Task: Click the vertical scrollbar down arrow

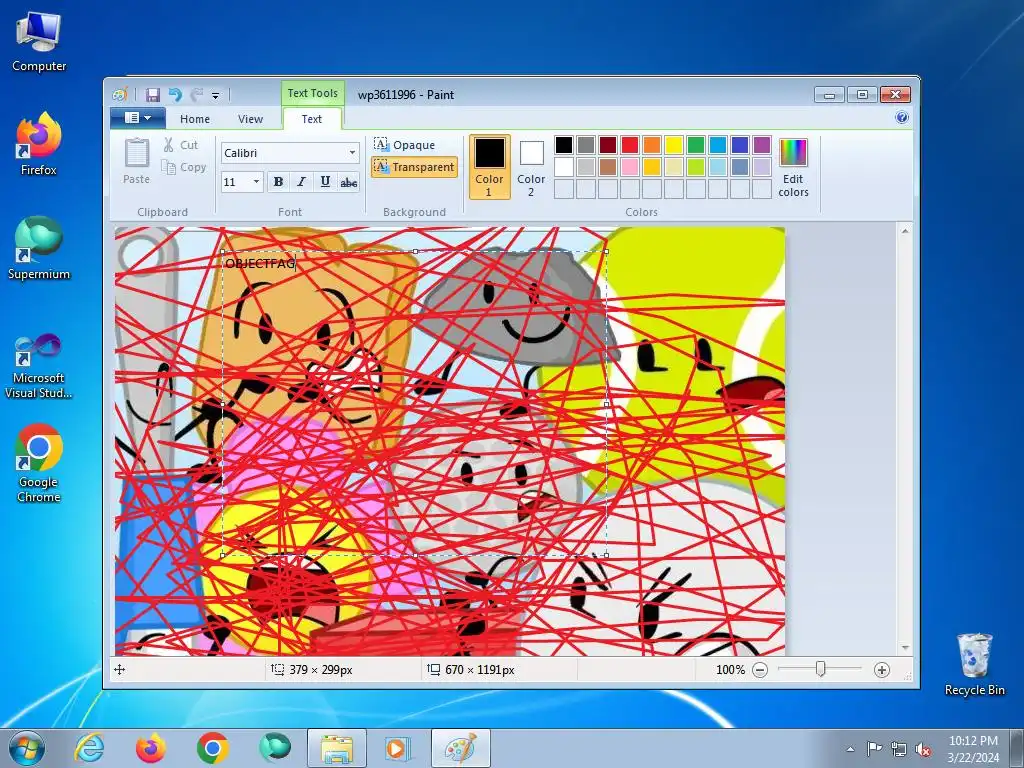Action: pyautogui.click(x=905, y=648)
